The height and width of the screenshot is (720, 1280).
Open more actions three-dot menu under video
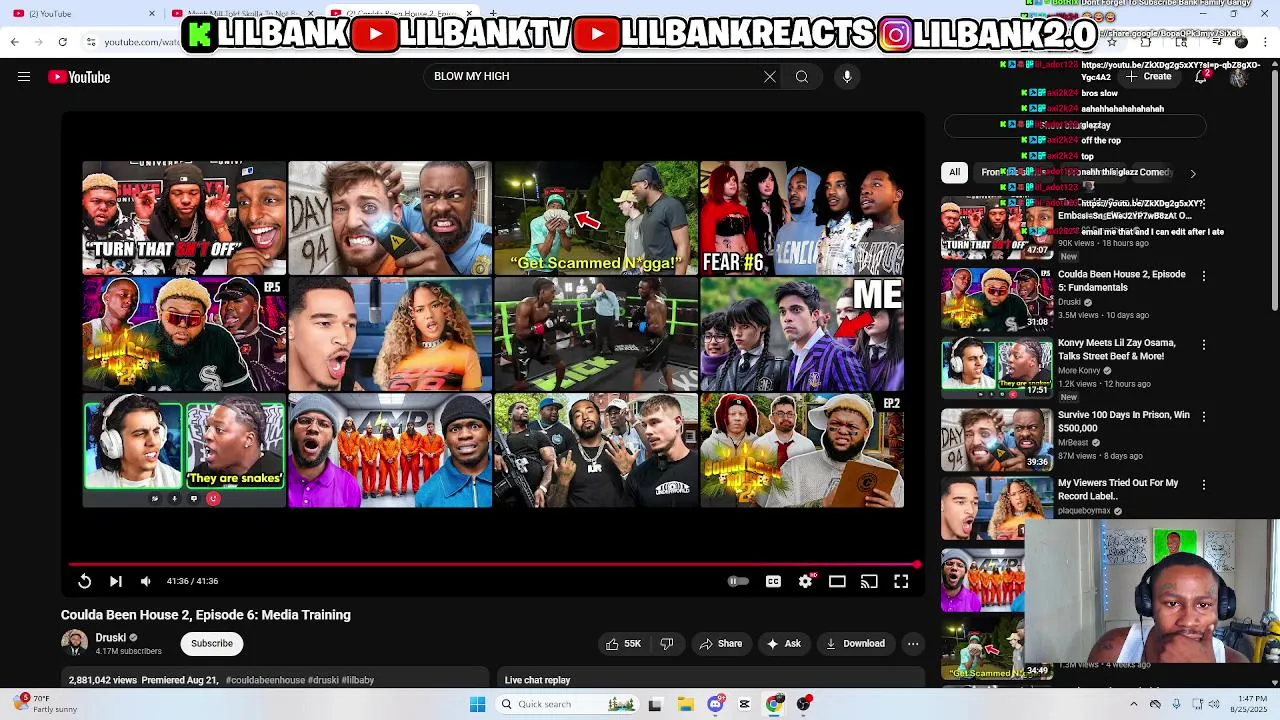(913, 644)
